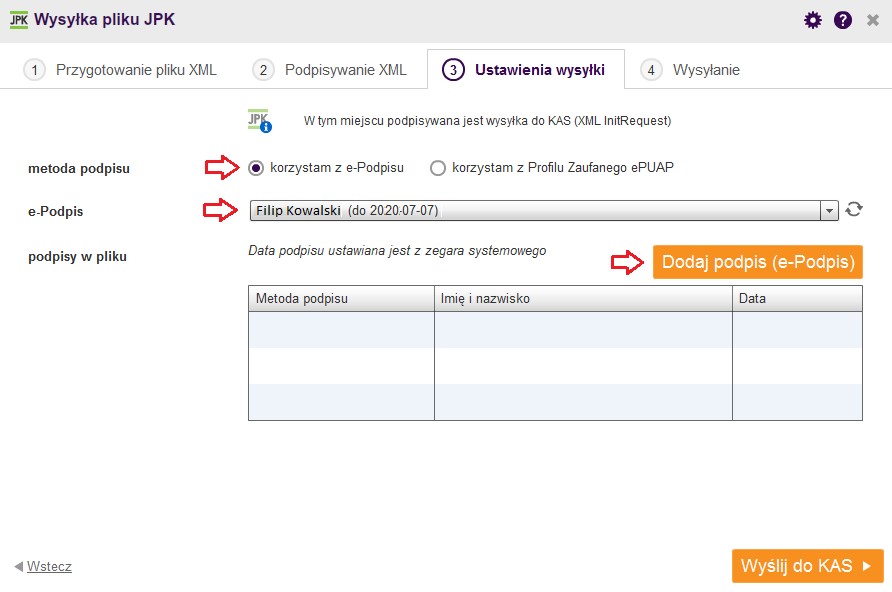Open the 'Wysyłanie' step tab

coord(690,70)
